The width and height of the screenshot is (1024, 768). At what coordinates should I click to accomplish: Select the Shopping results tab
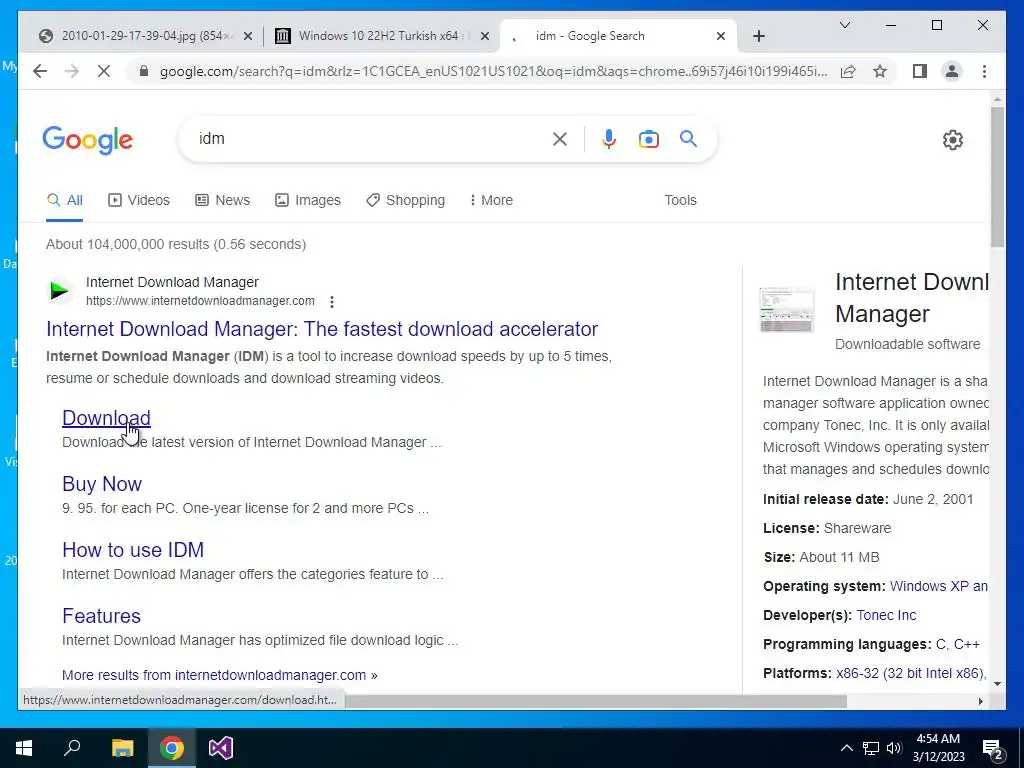pyautogui.click(x=406, y=200)
